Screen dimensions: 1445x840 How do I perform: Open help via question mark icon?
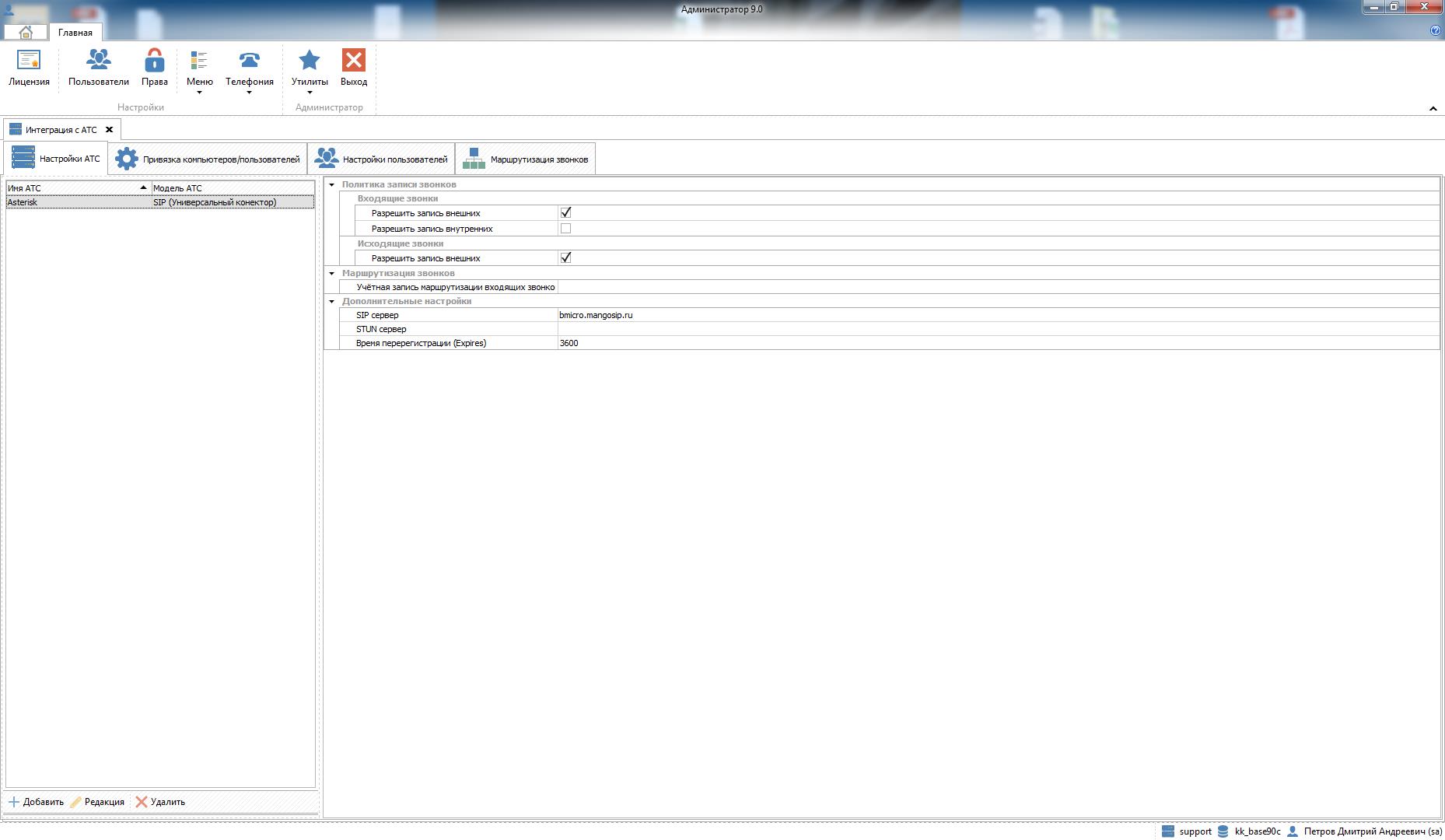pos(1435,30)
